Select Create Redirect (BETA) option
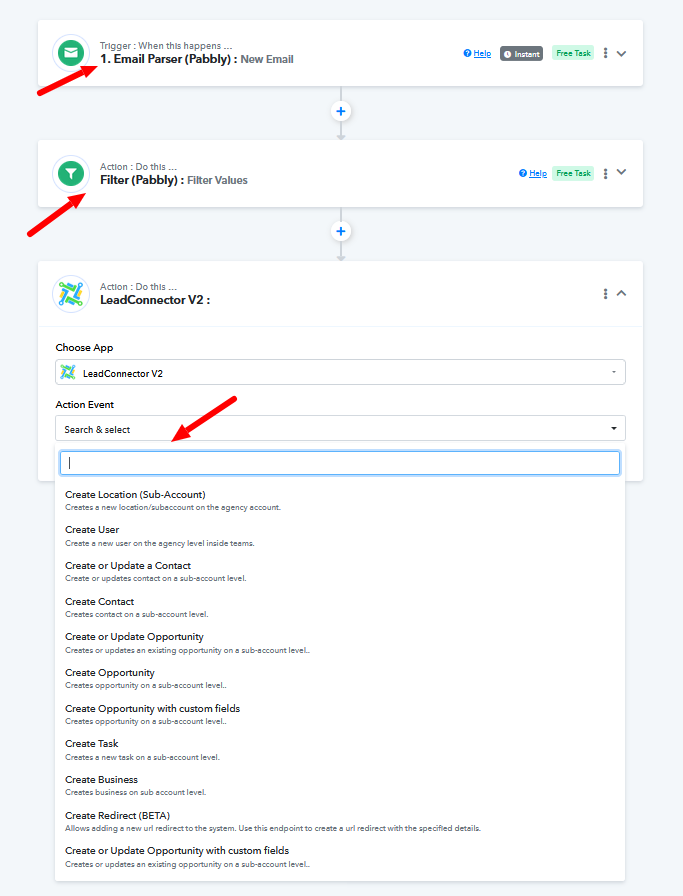 tap(340, 821)
